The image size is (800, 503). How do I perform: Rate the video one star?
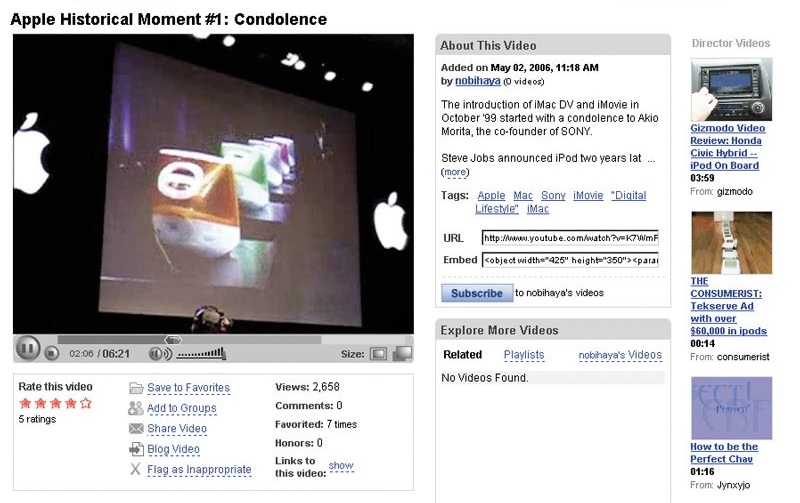coord(25,404)
